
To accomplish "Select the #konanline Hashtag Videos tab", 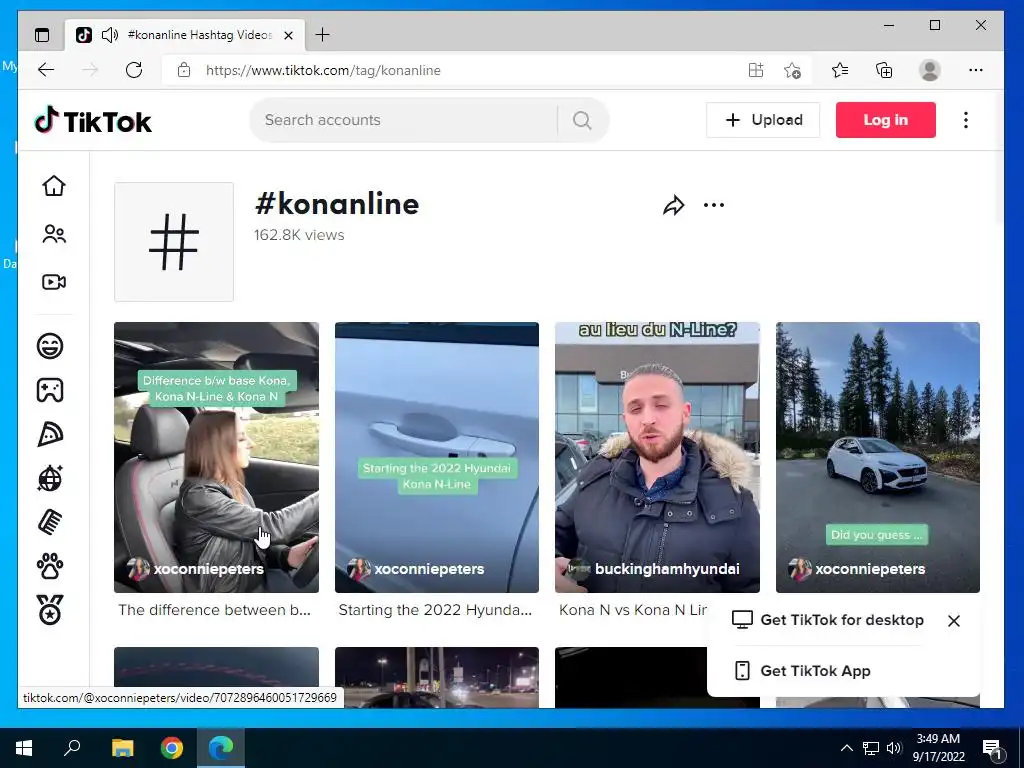I will pyautogui.click(x=185, y=35).
